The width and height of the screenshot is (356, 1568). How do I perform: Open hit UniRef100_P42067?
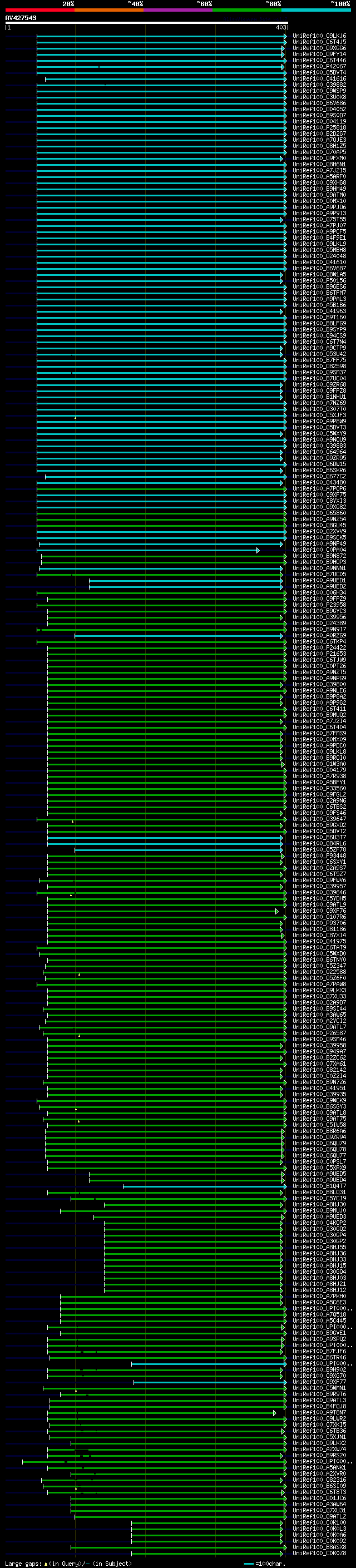(319, 66)
